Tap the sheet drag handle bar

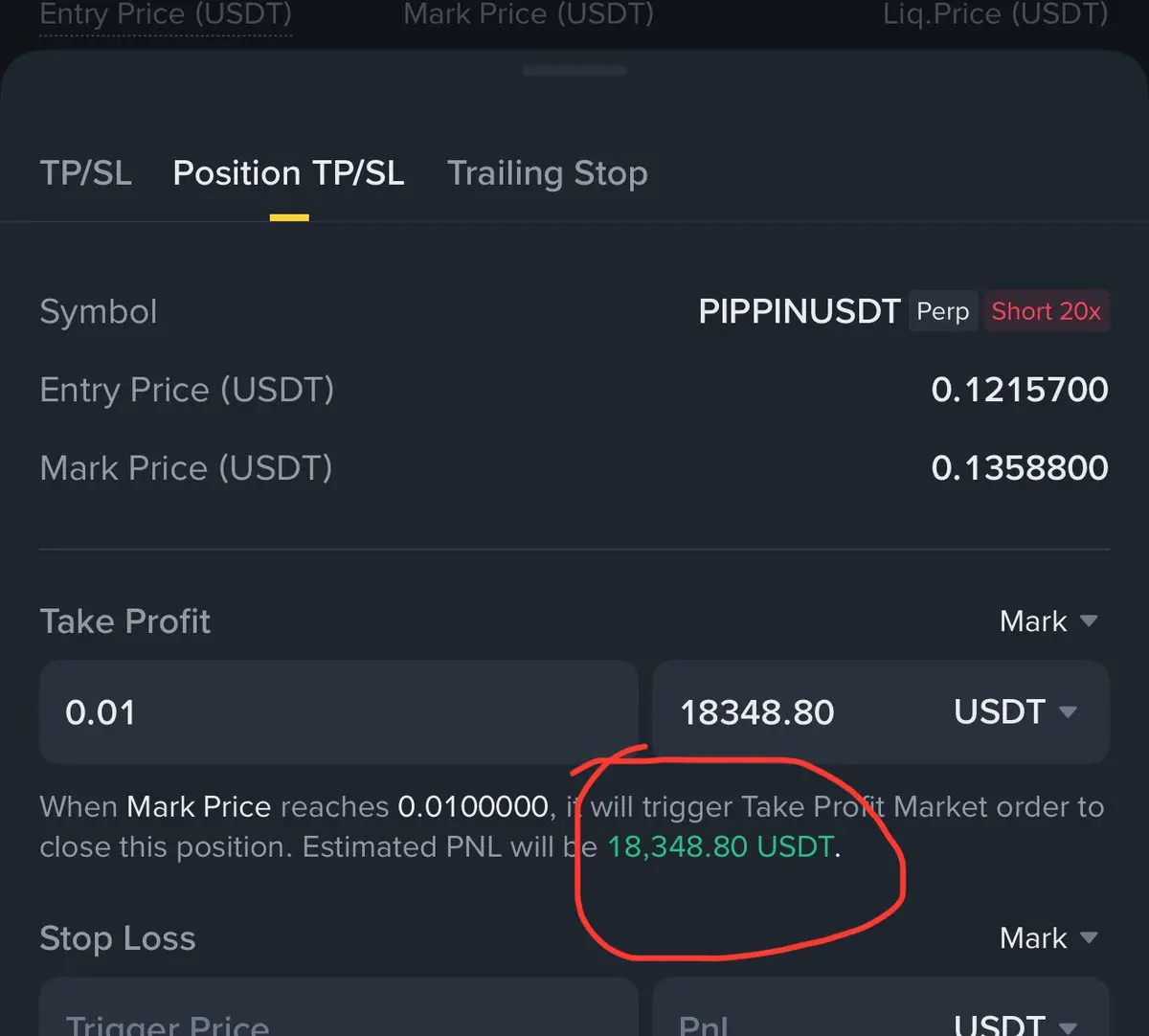pos(574,71)
